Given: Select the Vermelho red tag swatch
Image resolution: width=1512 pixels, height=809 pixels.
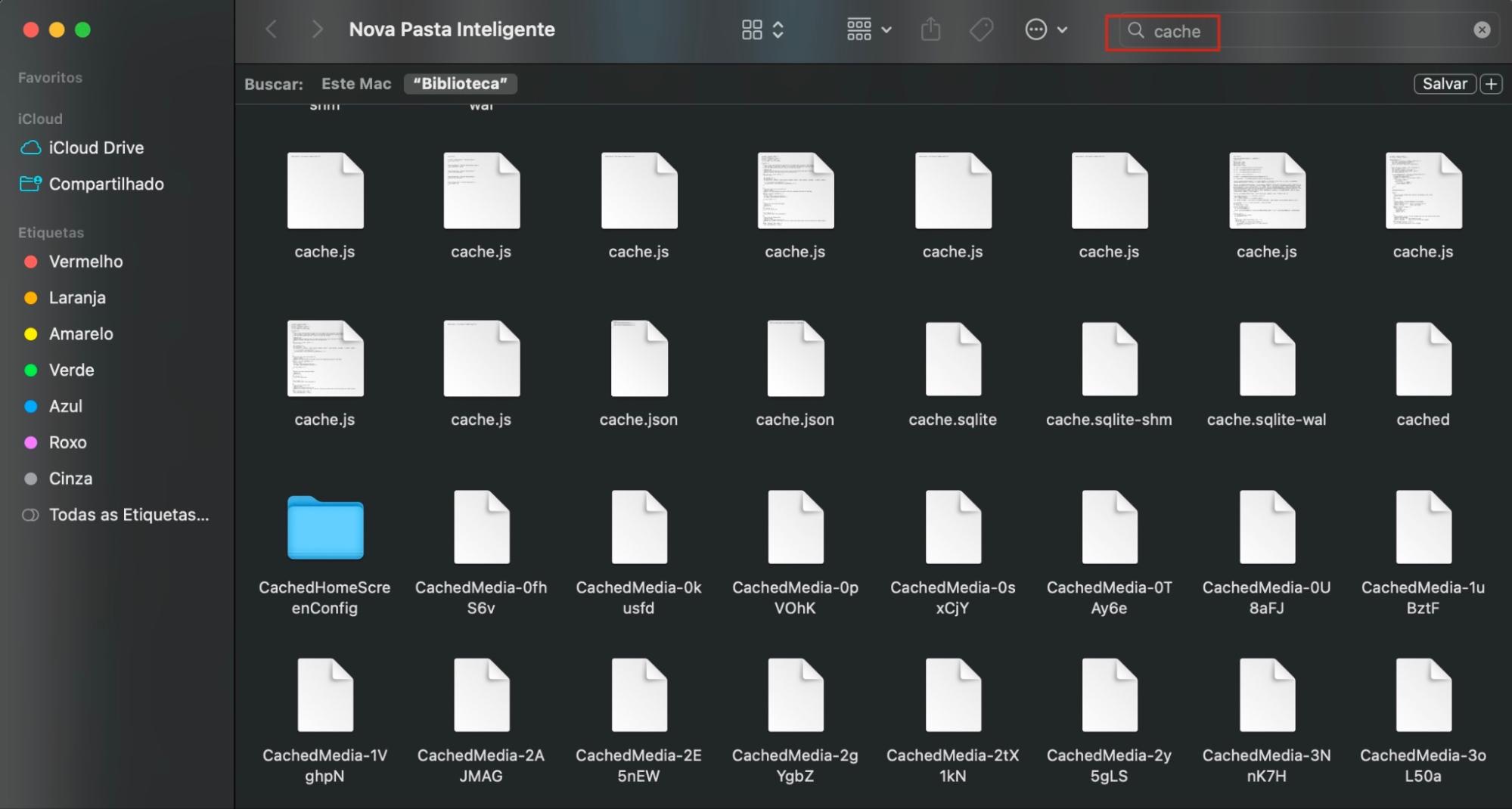Looking at the screenshot, I should click(x=31, y=262).
